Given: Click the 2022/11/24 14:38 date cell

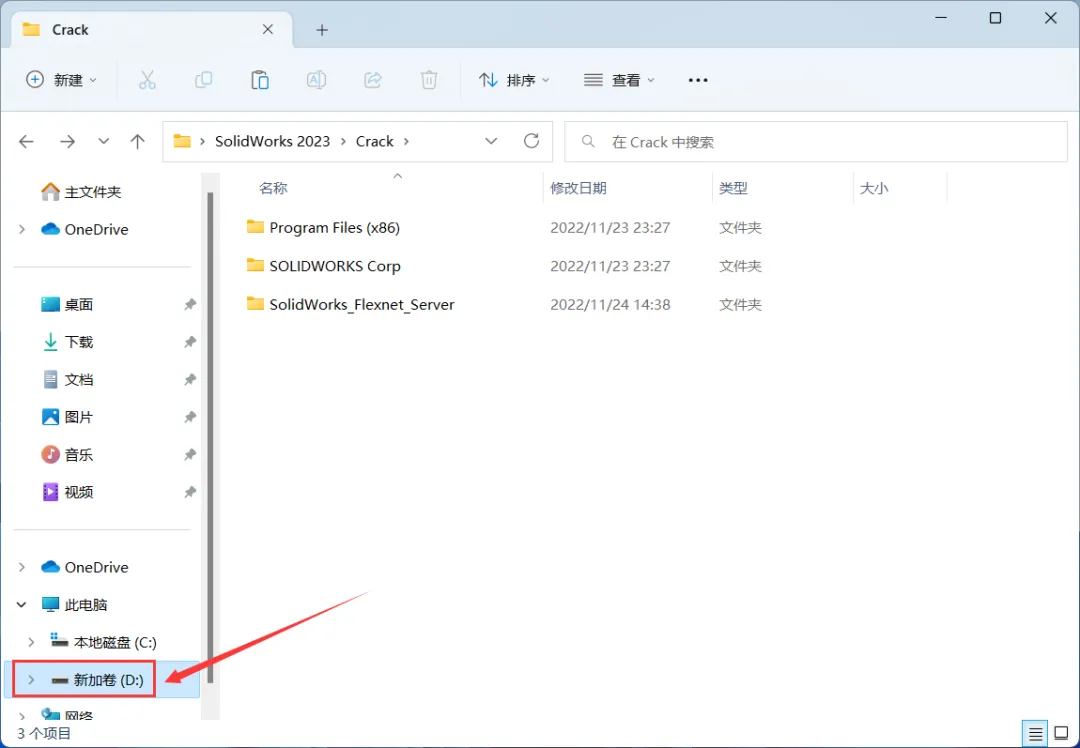Looking at the screenshot, I should click(610, 304).
